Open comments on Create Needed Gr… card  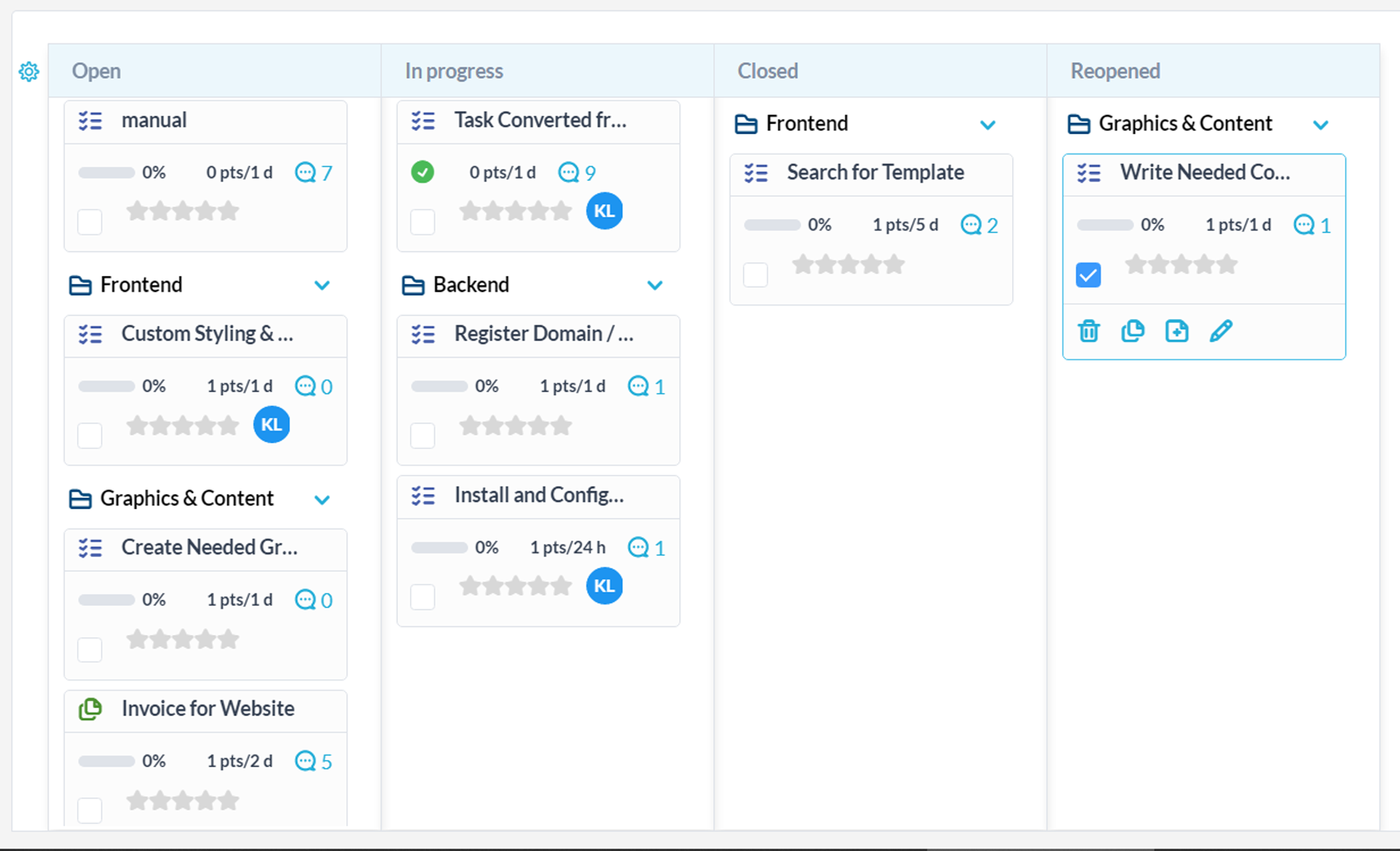click(314, 600)
